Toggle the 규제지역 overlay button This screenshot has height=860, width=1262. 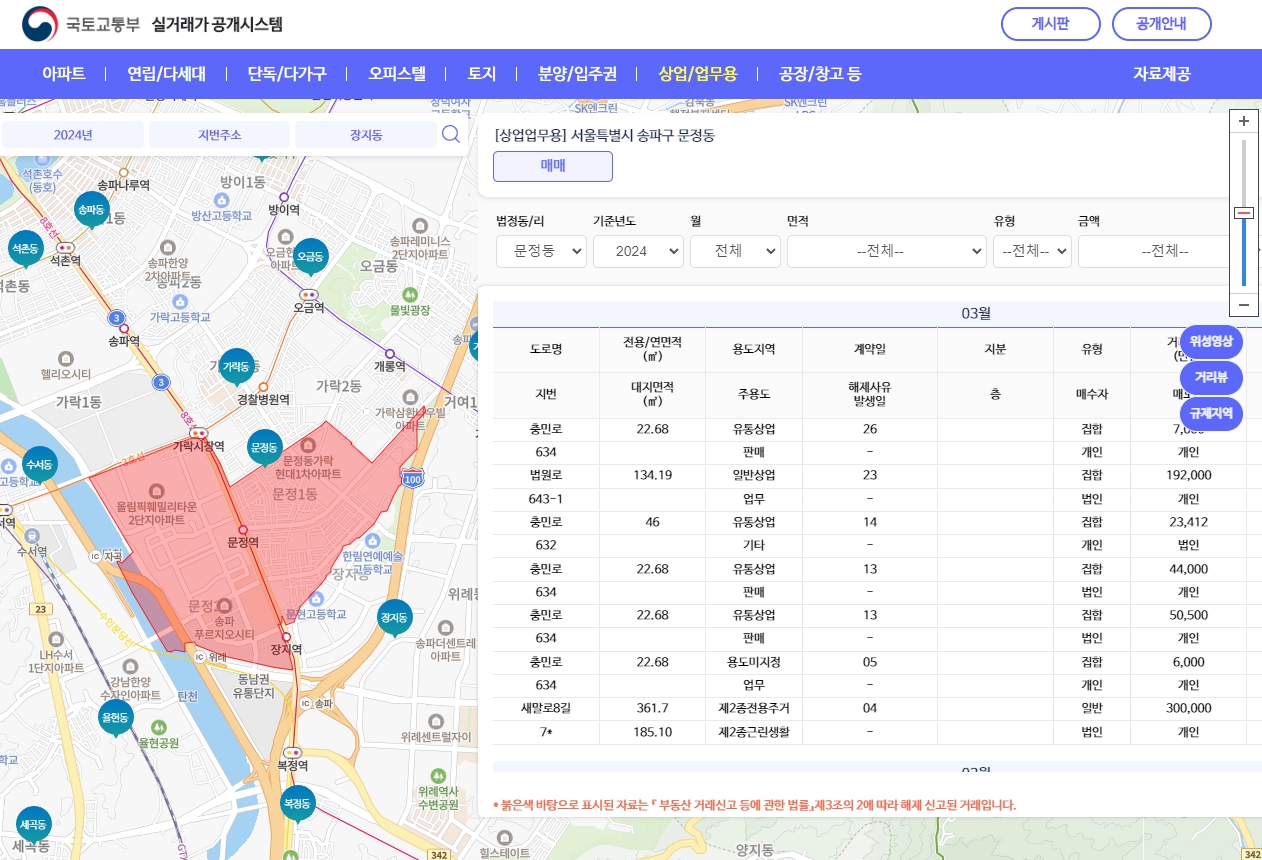tap(1211, 413)
